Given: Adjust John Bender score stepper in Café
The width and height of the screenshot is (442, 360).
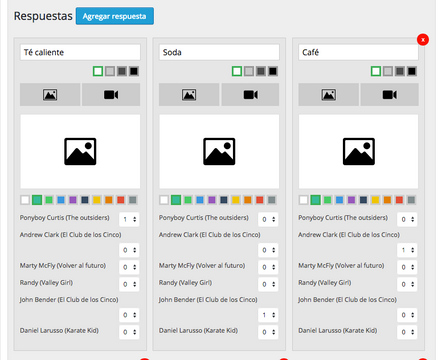Looking at the screenshot, I should 407,315.
